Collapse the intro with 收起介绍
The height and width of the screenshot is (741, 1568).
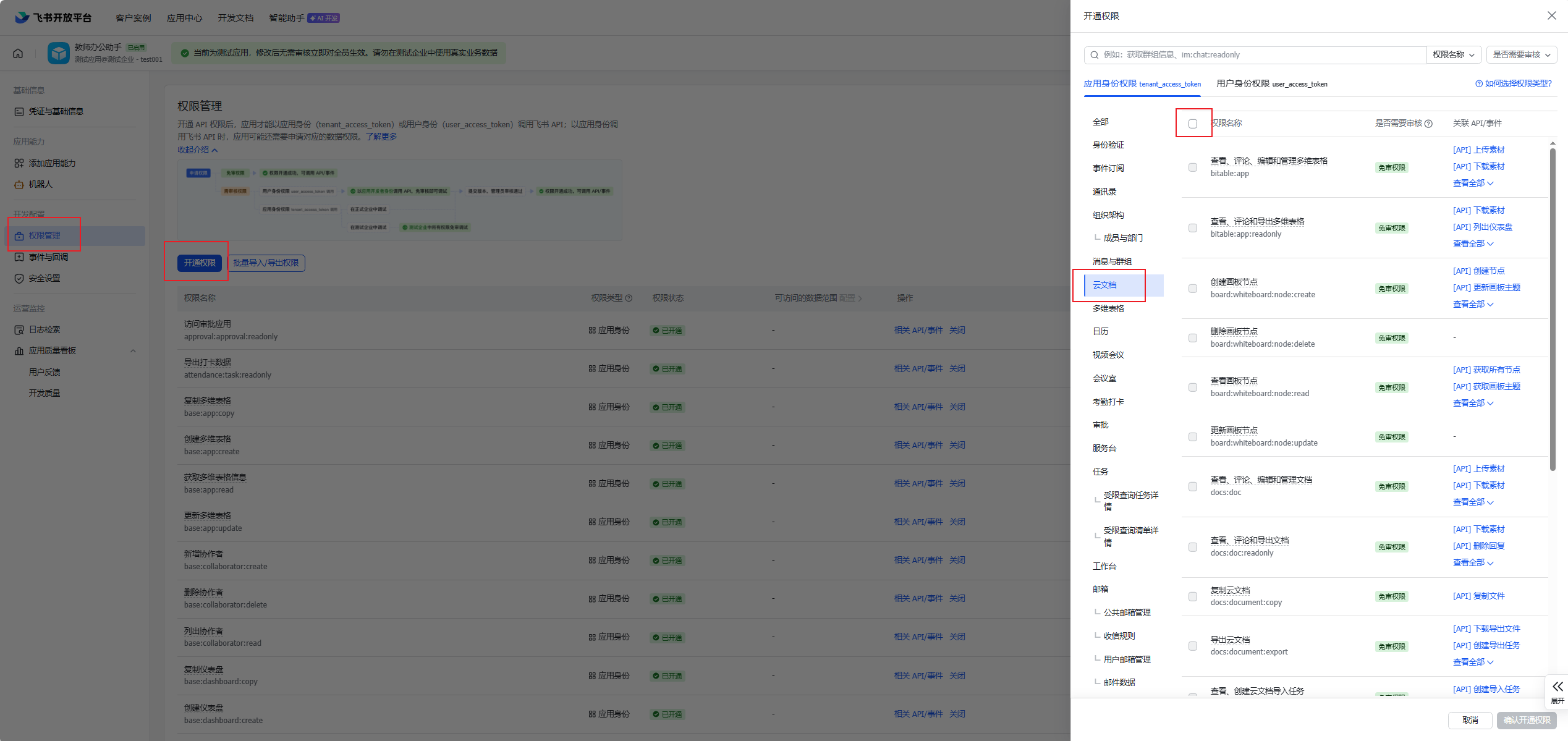pos(197,150)
